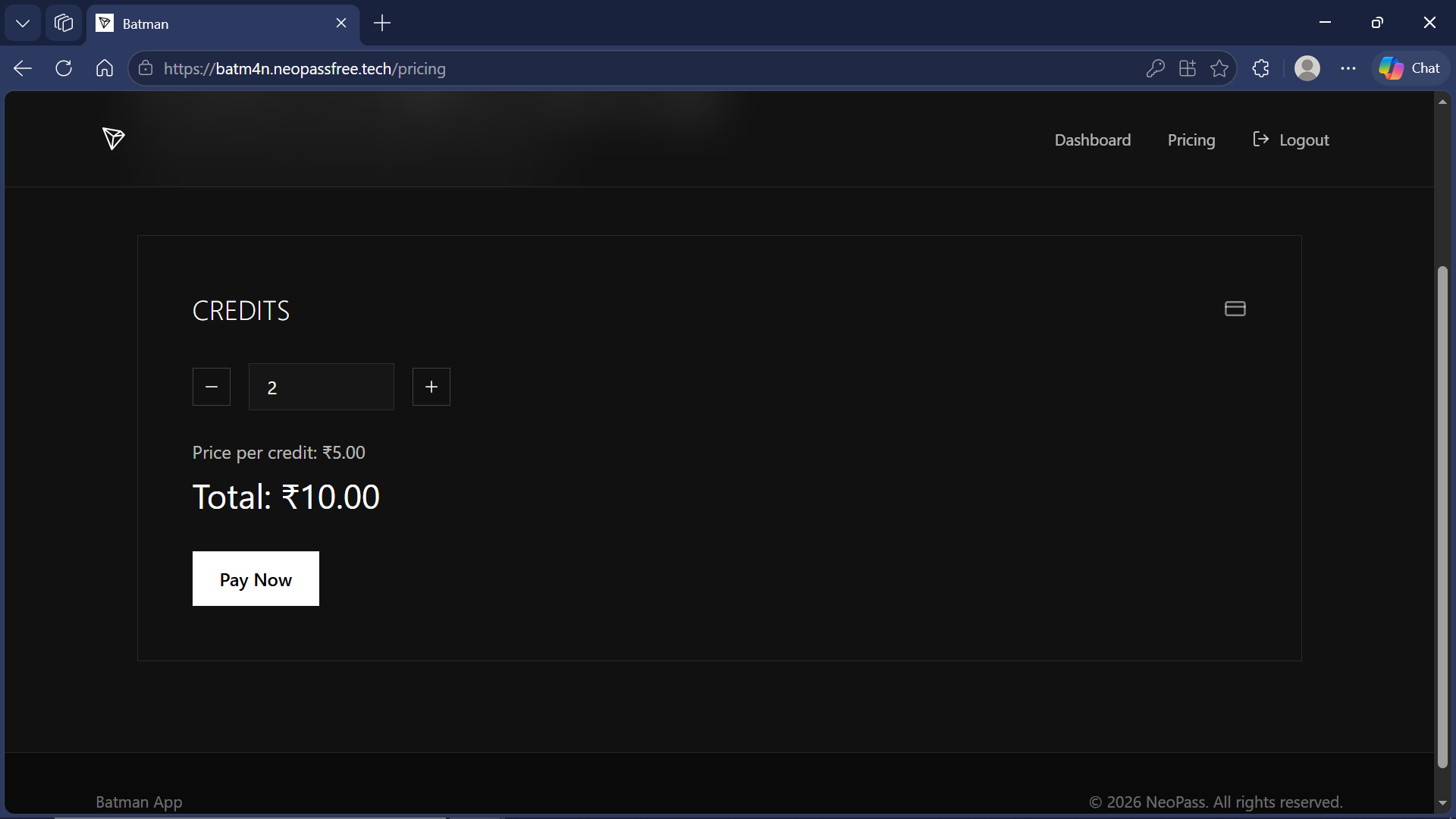The image size is (1456, 819).
Task: Open the Dashboard page
Action: click(x=1092, y=140)
